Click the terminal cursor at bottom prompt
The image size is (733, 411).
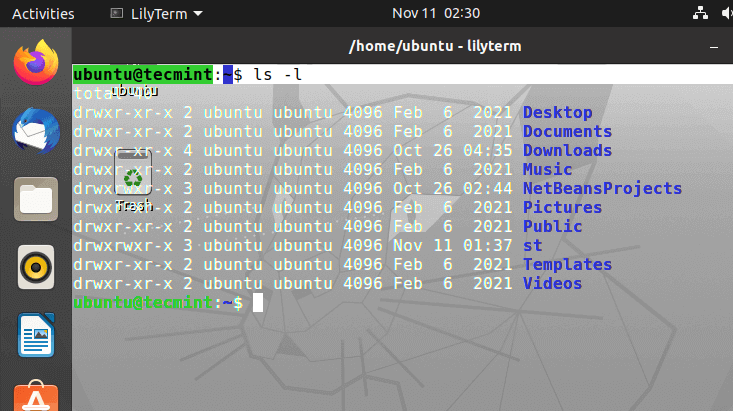point(258,303)
